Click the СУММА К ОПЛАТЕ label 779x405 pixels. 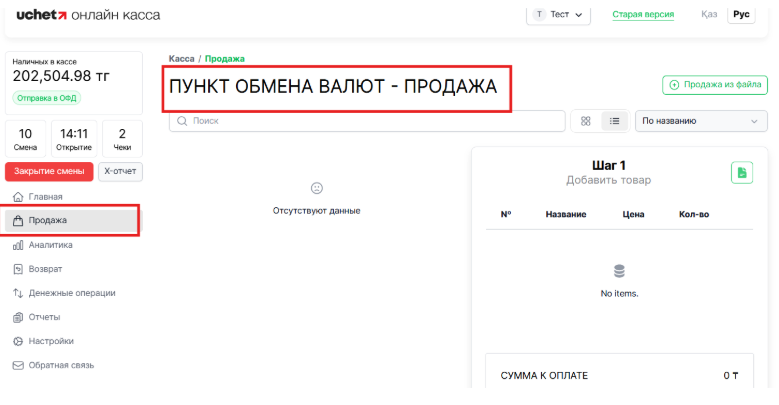(544, 376)
